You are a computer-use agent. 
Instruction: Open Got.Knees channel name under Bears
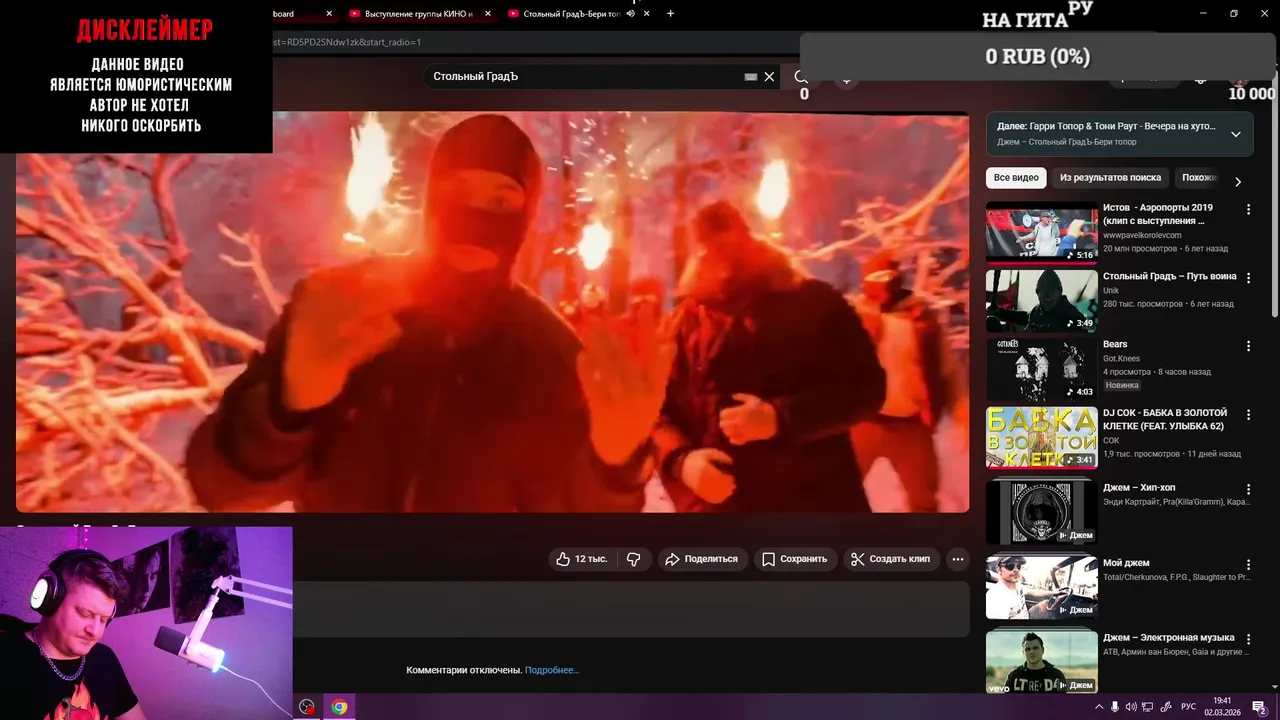pyautogui.click(x=1121, y=358)
